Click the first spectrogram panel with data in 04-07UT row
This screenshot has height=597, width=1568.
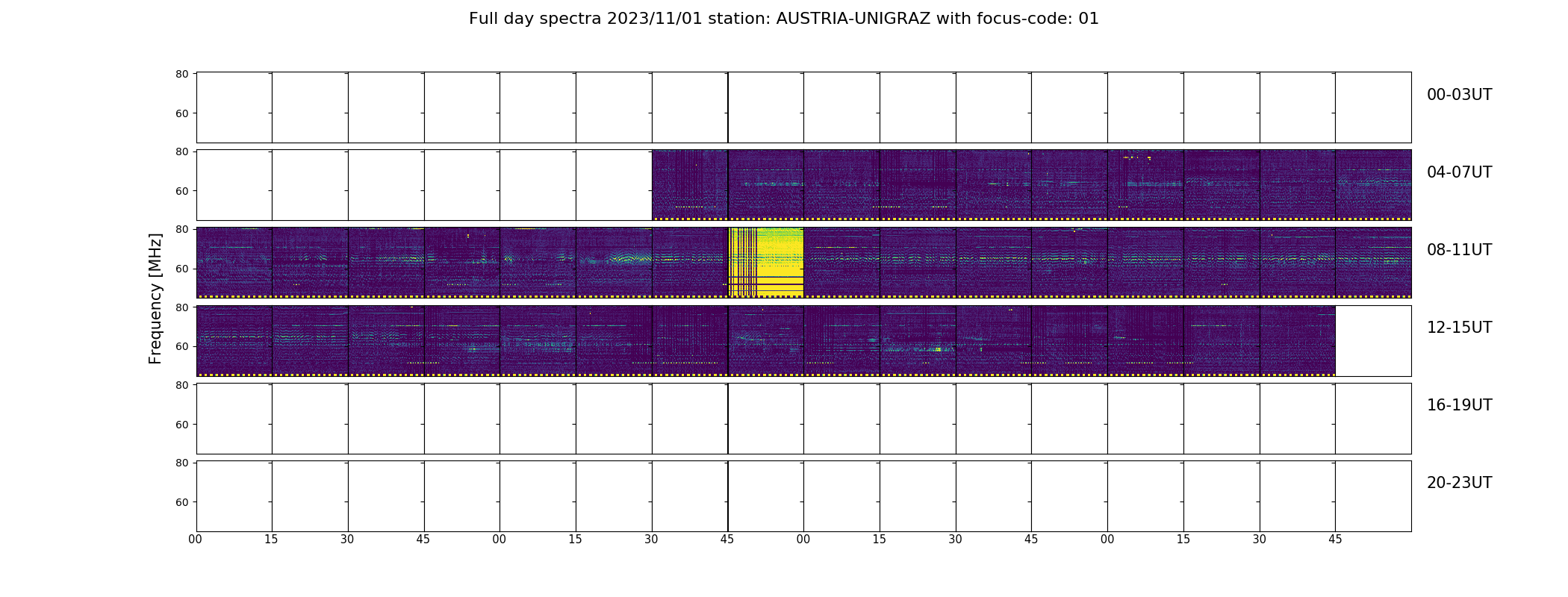[x=690, y=185]
